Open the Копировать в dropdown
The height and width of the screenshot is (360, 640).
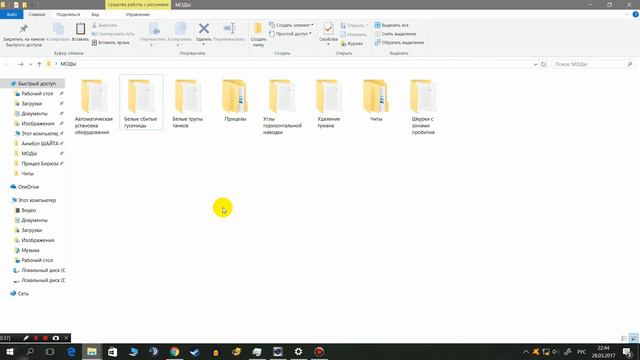(x=180, y=33)
